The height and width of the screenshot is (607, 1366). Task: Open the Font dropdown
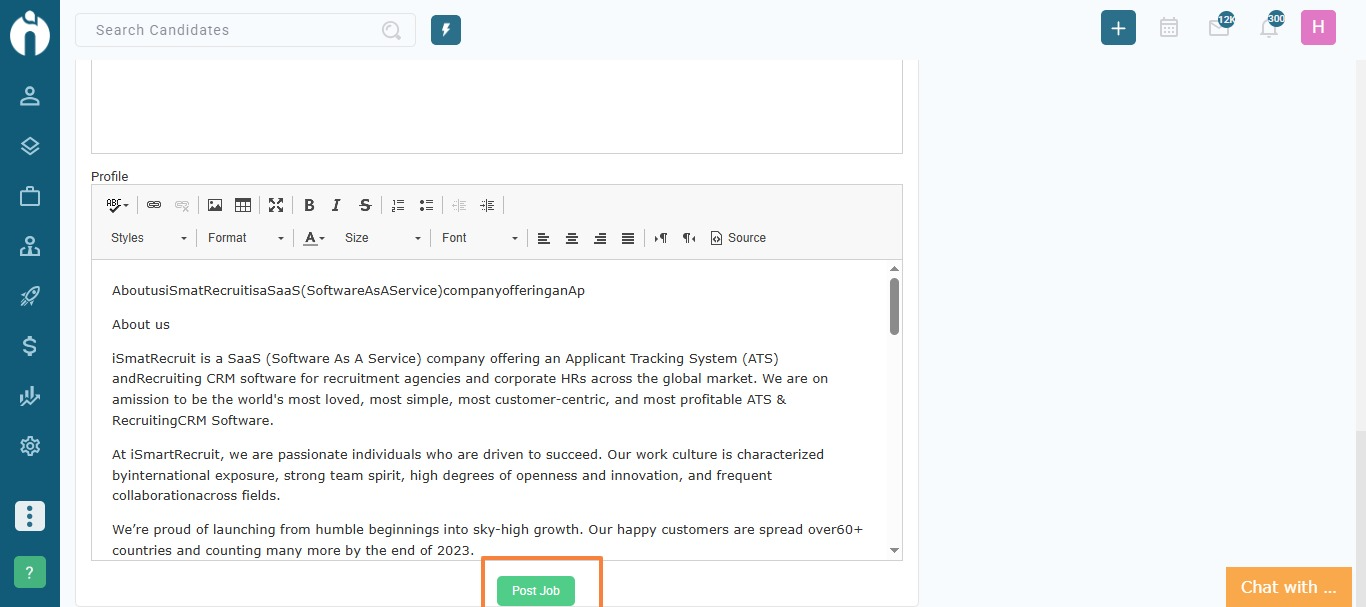pyautogui.click(x=480, y=238)
